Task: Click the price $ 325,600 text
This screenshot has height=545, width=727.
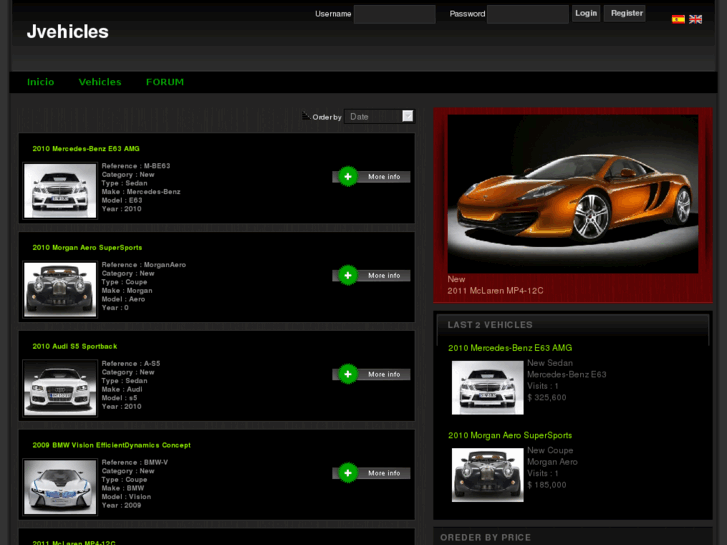Action: [547, 398]
